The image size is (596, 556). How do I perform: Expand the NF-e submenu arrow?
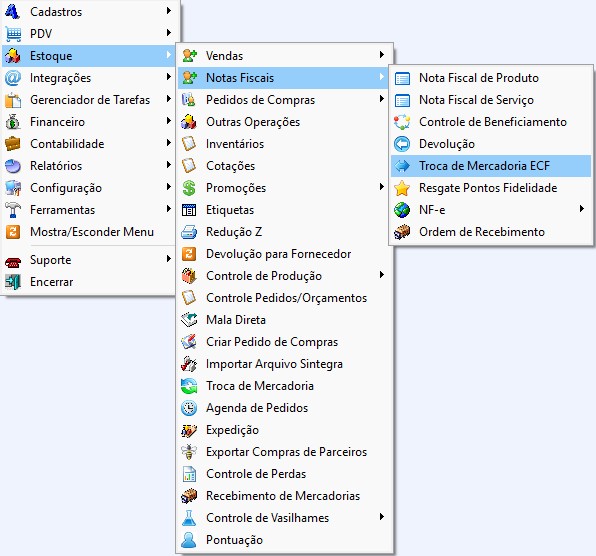[x=582, y=209]
